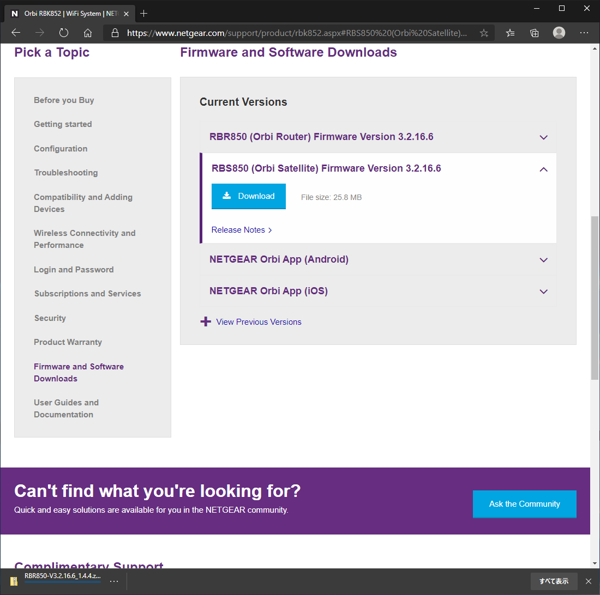Click the Ask the Community button

pos(524,504)
